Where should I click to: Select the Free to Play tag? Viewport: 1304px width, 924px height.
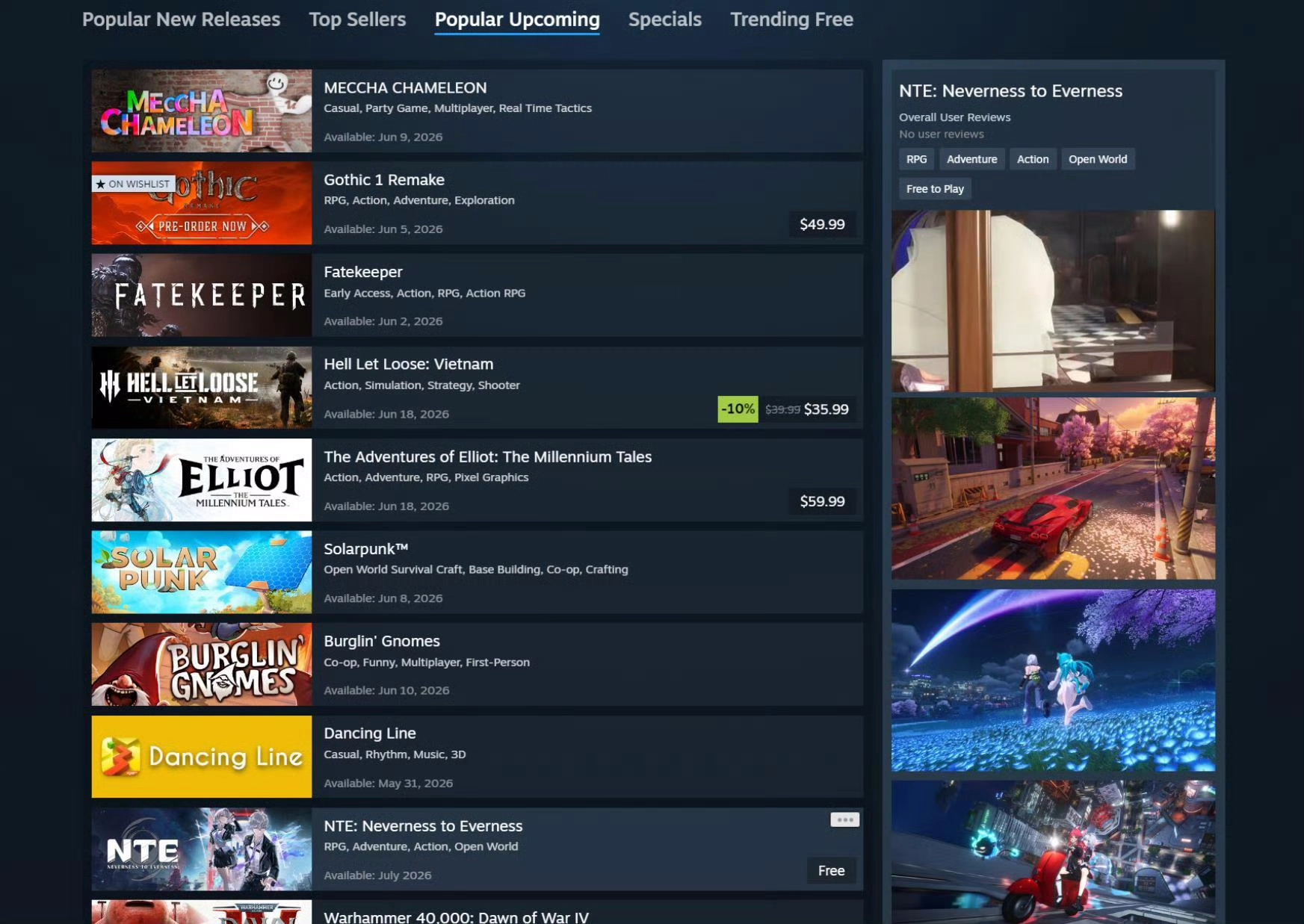935,189
